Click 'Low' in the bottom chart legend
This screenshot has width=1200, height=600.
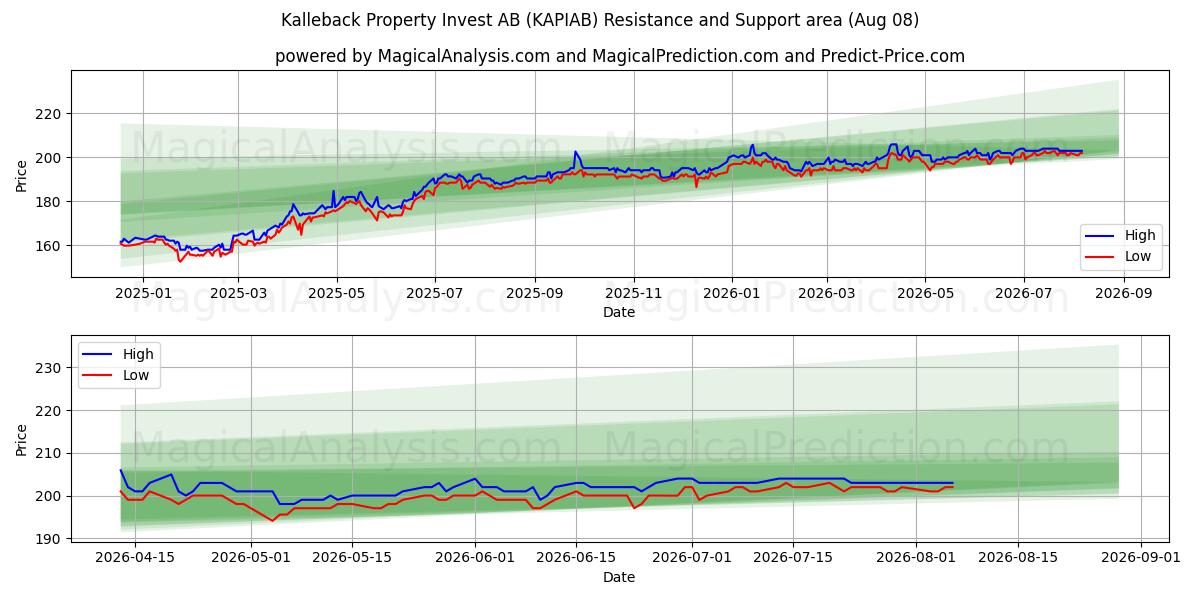pyautogui.click(x=136, y=375)
